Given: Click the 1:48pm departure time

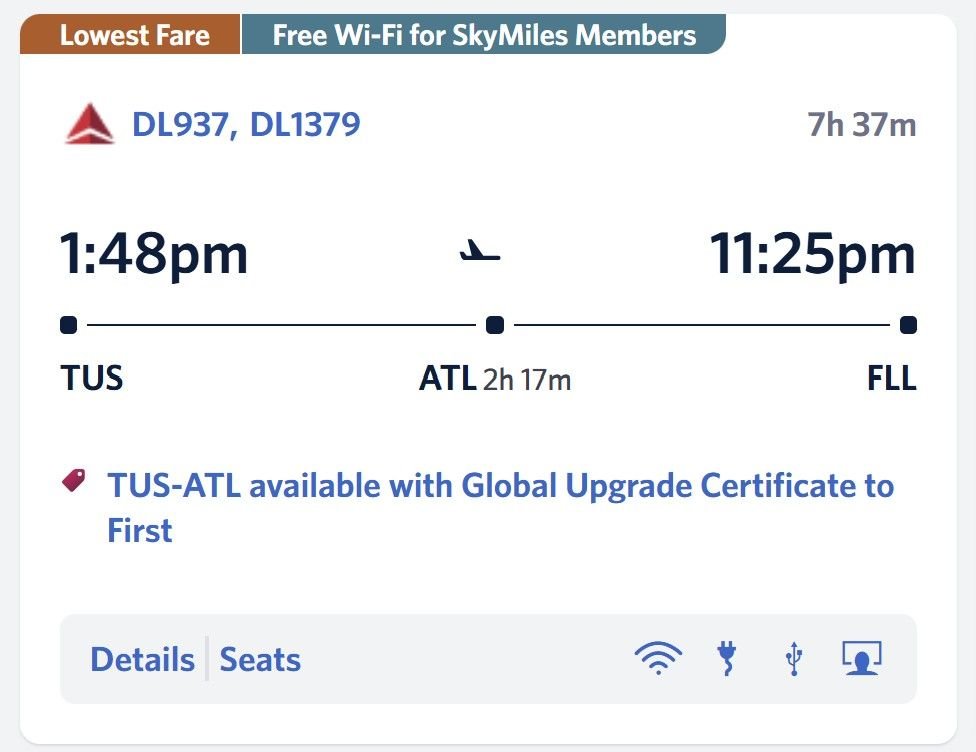Looking at the screenshot, I should coord(154,253).
